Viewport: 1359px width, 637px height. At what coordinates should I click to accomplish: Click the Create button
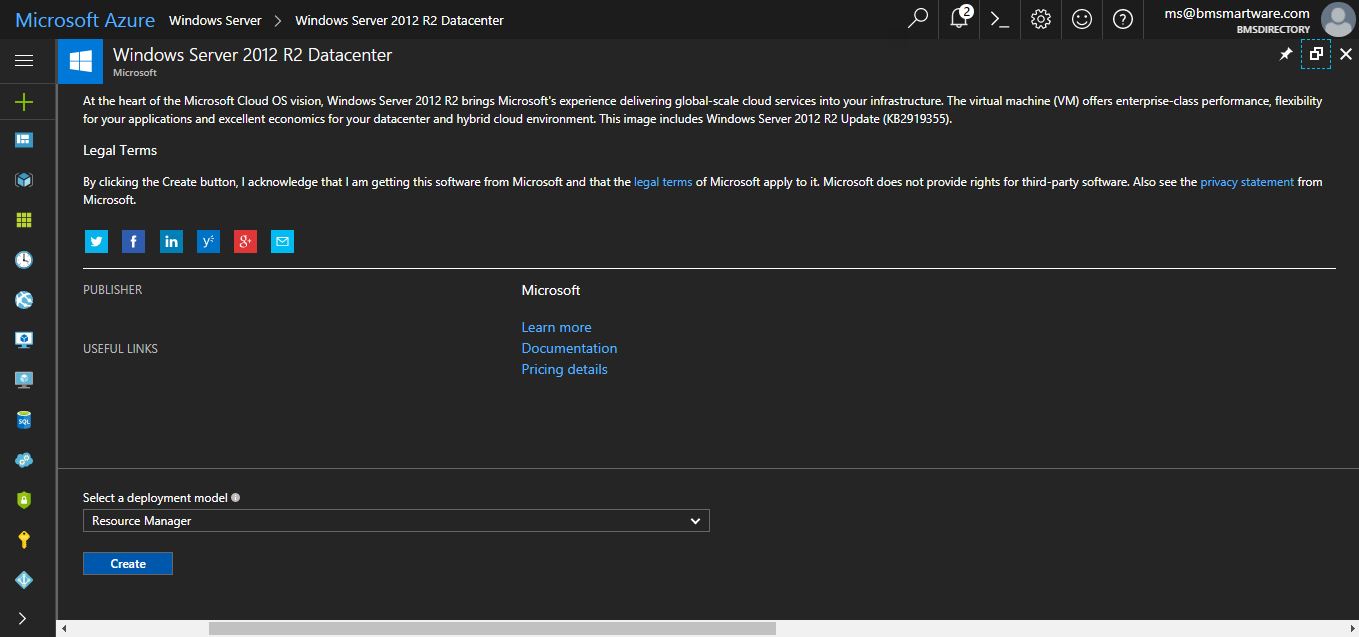pyautogui.click(x=128, y=564)
